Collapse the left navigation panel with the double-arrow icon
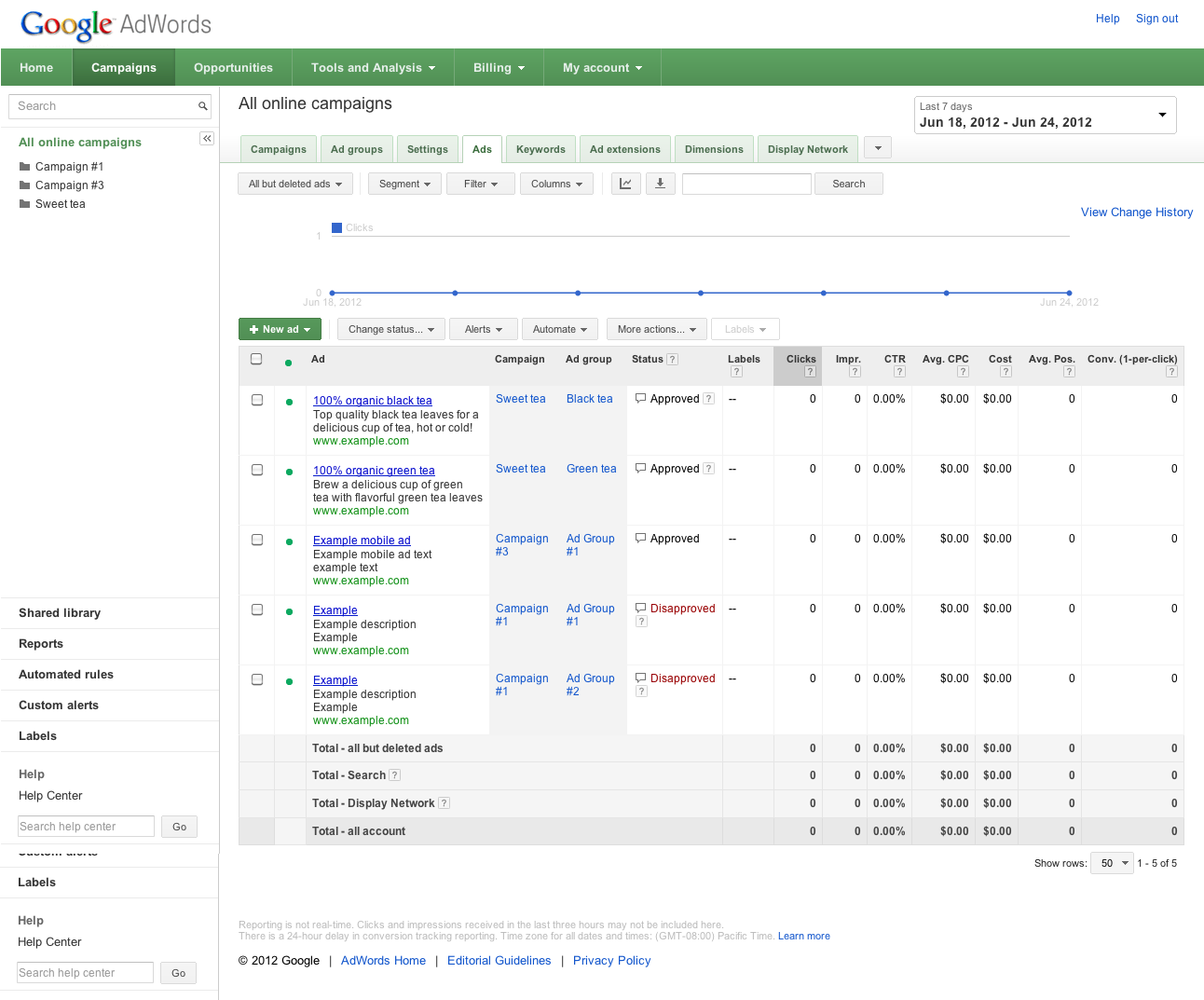Image resolution: width=1204 pixels, height=1000 pixels. 207,139
